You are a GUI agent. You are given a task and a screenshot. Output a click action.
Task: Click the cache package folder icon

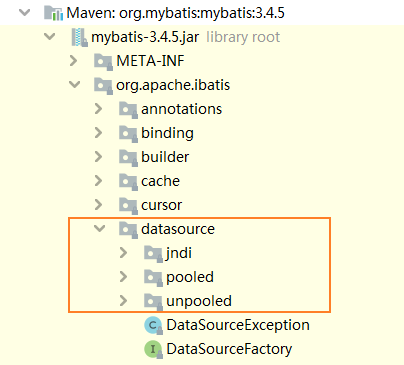point(128,182)
